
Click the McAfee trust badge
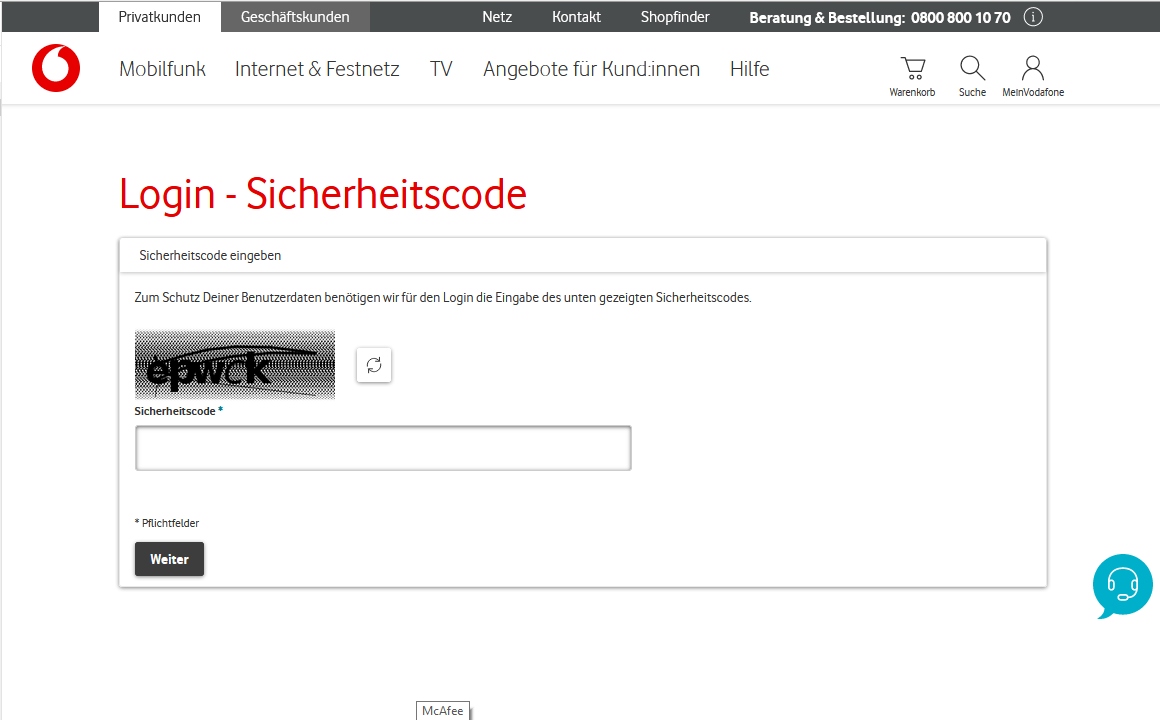(443, 710)
